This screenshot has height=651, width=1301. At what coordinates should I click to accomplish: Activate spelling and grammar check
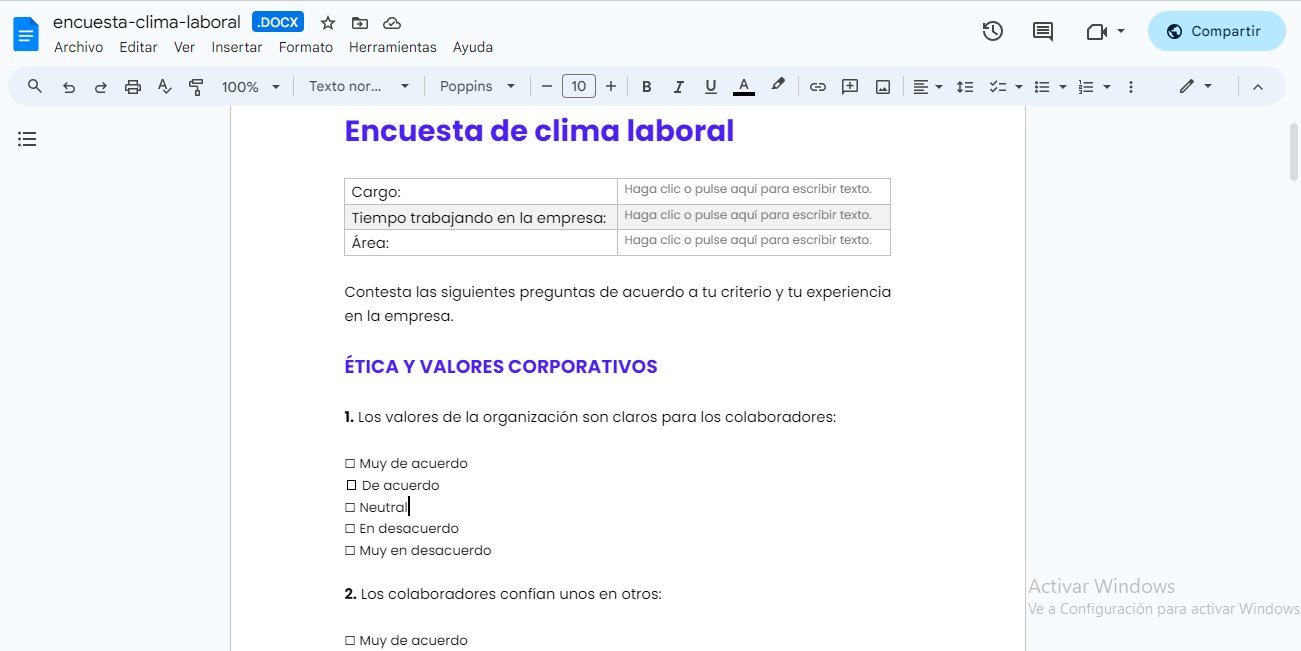164,86
